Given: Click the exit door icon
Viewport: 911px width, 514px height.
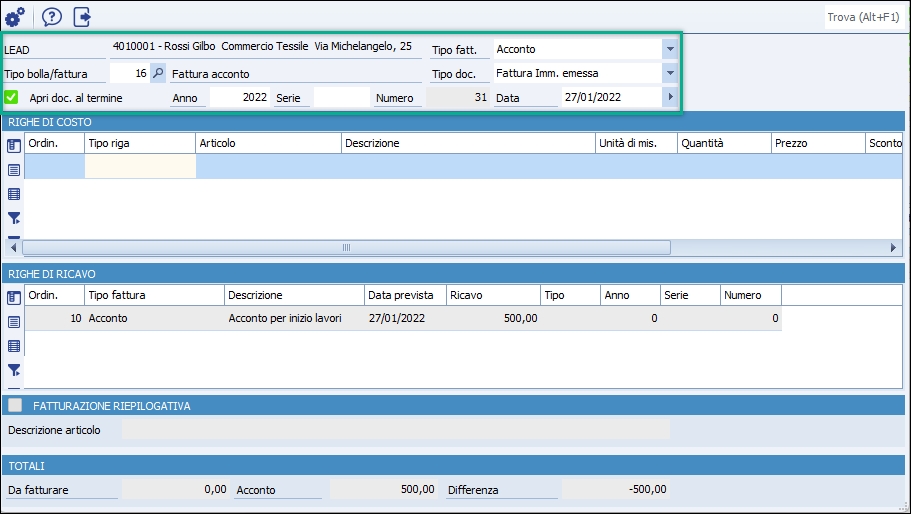Looking at the screenshot, I should click(x=82, y=17).
